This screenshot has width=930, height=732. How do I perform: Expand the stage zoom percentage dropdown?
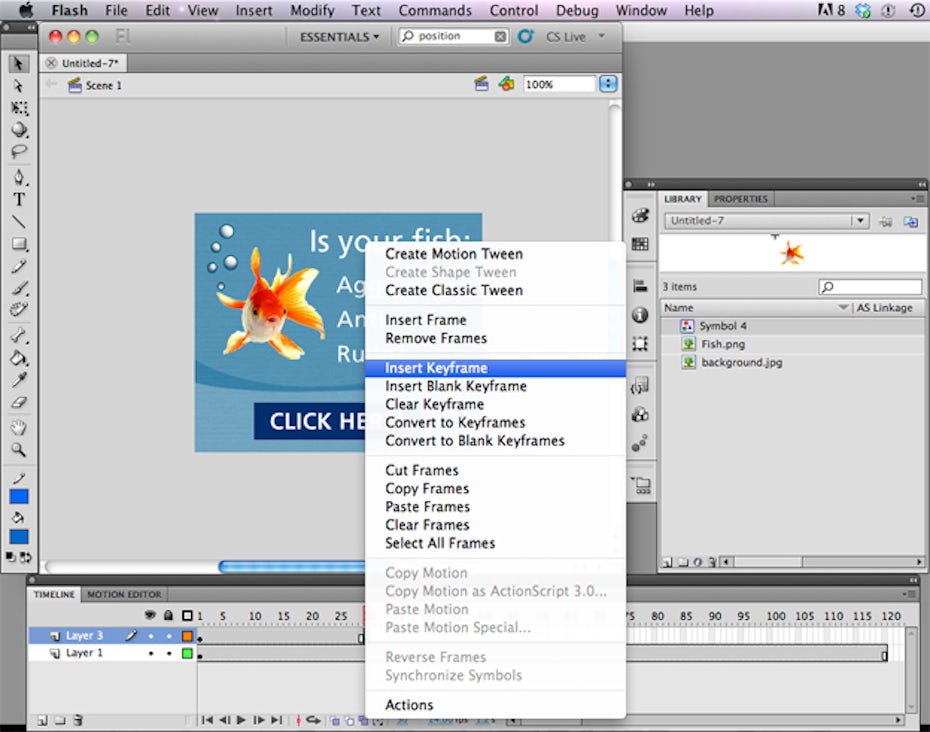click(x=608, y=85)
